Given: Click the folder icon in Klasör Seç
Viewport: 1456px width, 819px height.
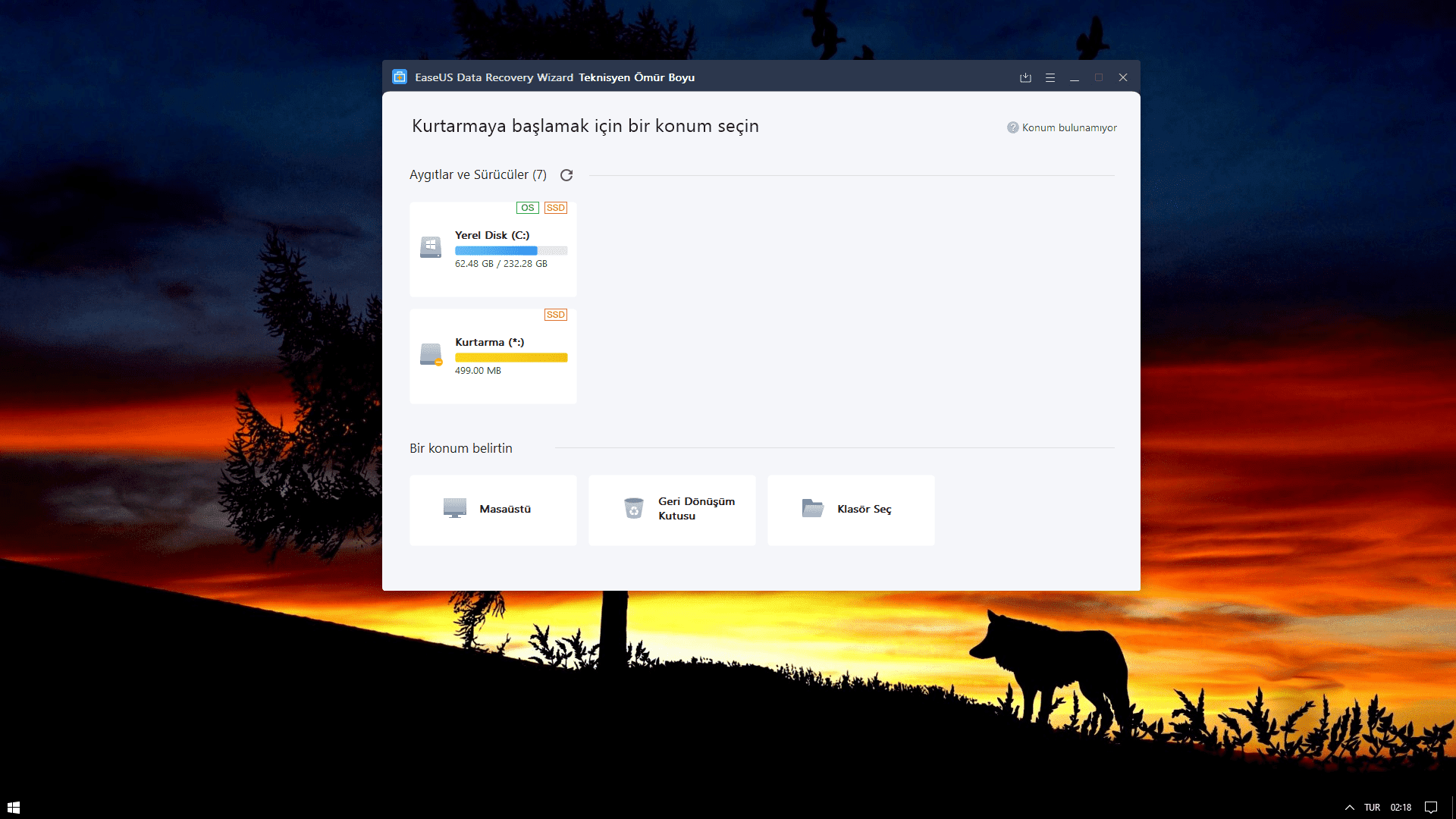Looking at the screenshot, I should point(812,508).
